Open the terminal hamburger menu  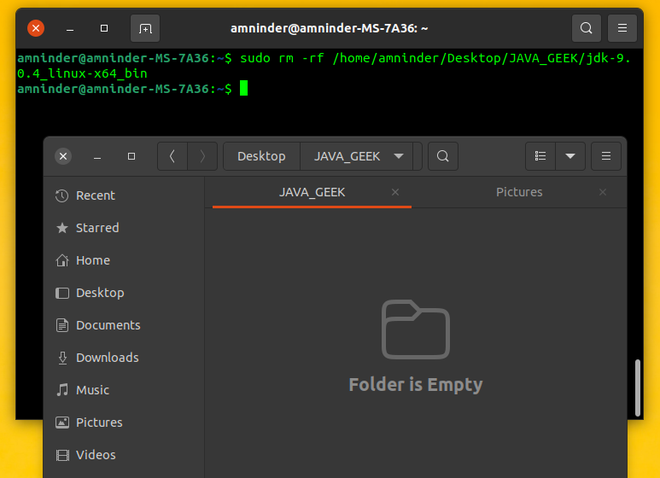(x=623, y=28)
